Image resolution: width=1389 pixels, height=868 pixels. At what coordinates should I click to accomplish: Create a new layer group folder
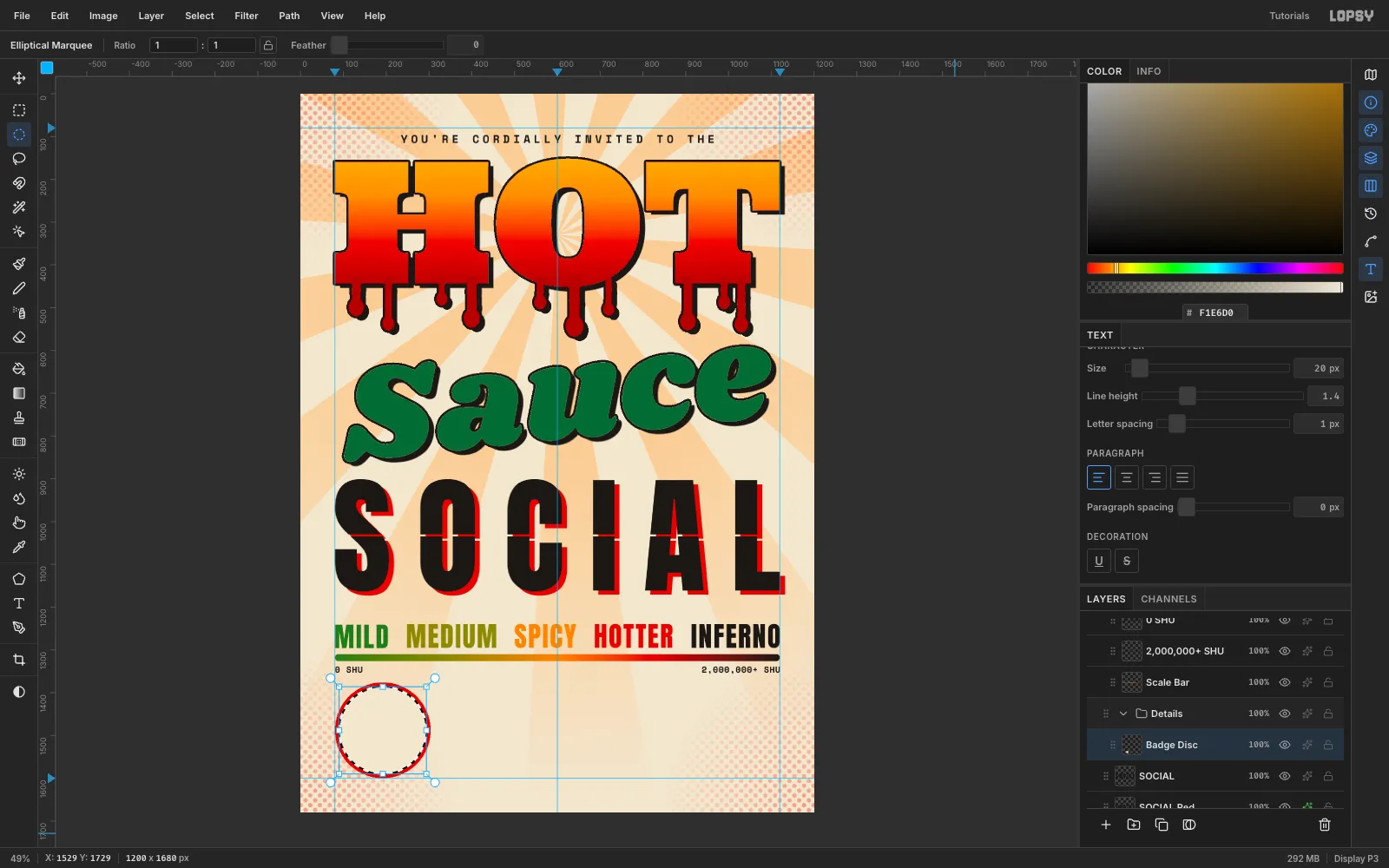1134,825
